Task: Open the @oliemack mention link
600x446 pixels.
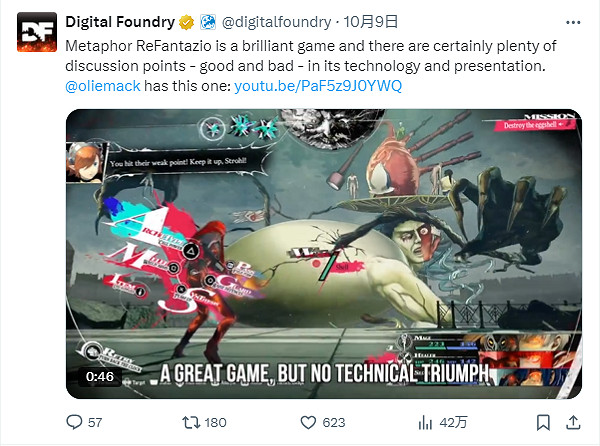Action: 103,86
